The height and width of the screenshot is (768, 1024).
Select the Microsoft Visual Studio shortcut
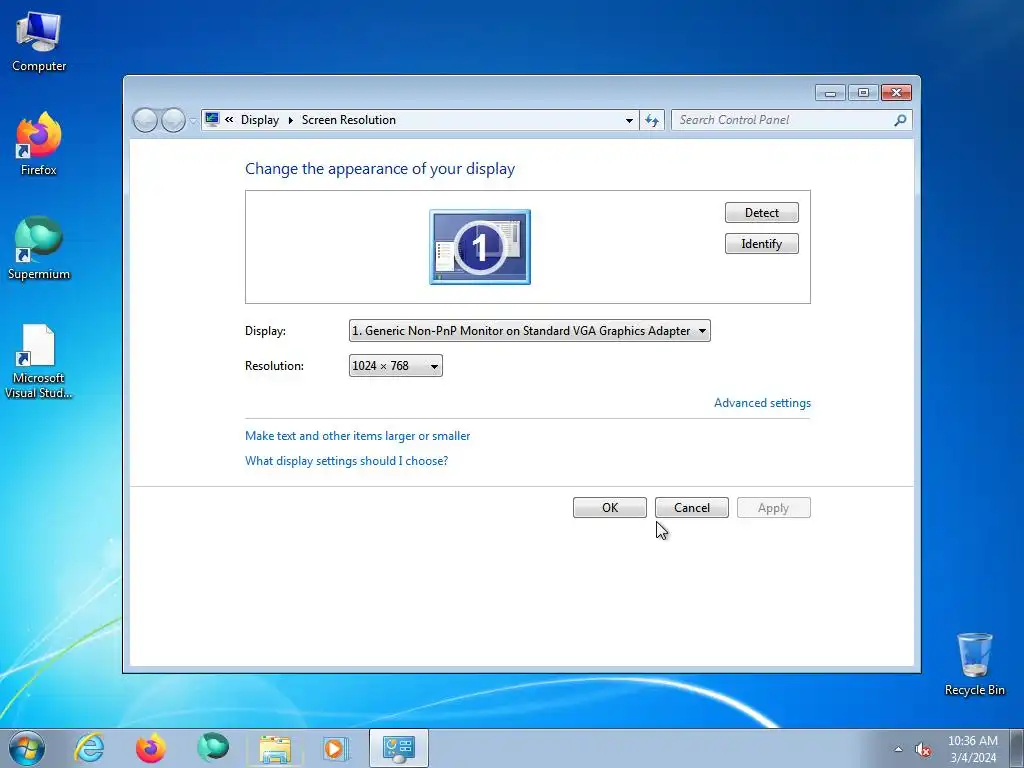39,361
